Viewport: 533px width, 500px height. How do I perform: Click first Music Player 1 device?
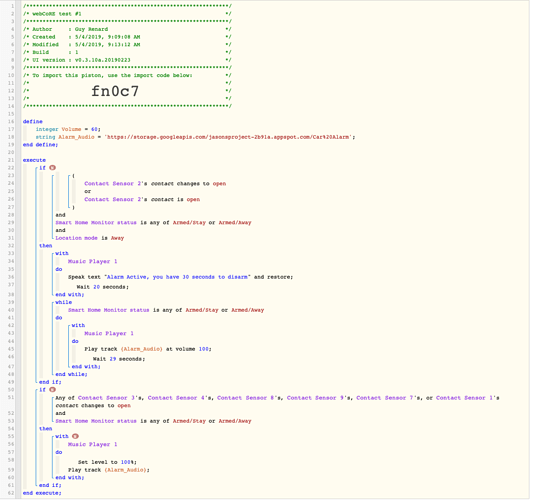[92, 261]
